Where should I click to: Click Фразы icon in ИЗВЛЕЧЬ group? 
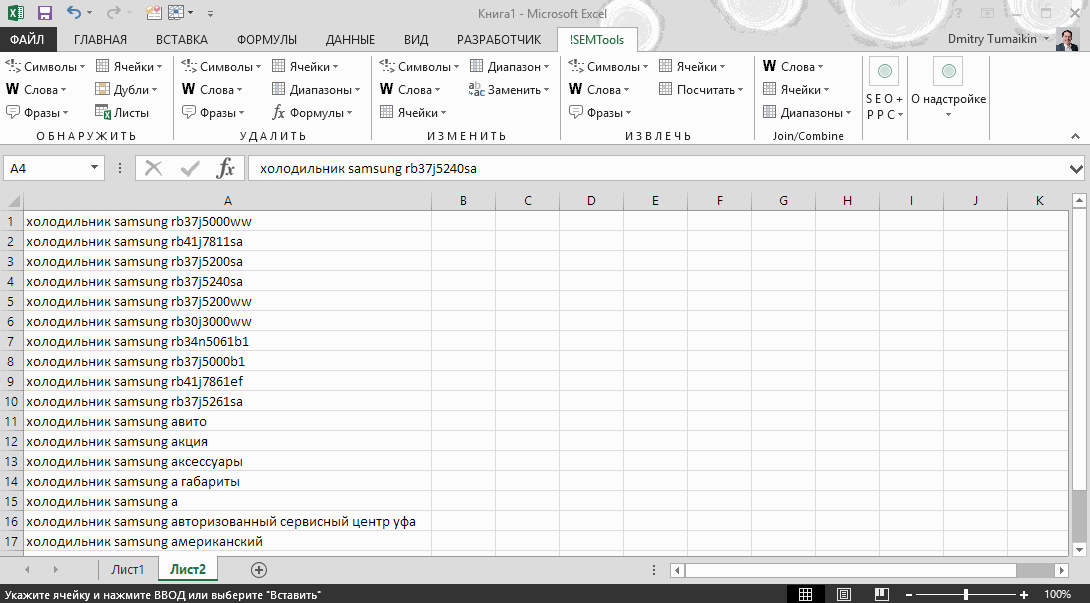tap(576, 112)
